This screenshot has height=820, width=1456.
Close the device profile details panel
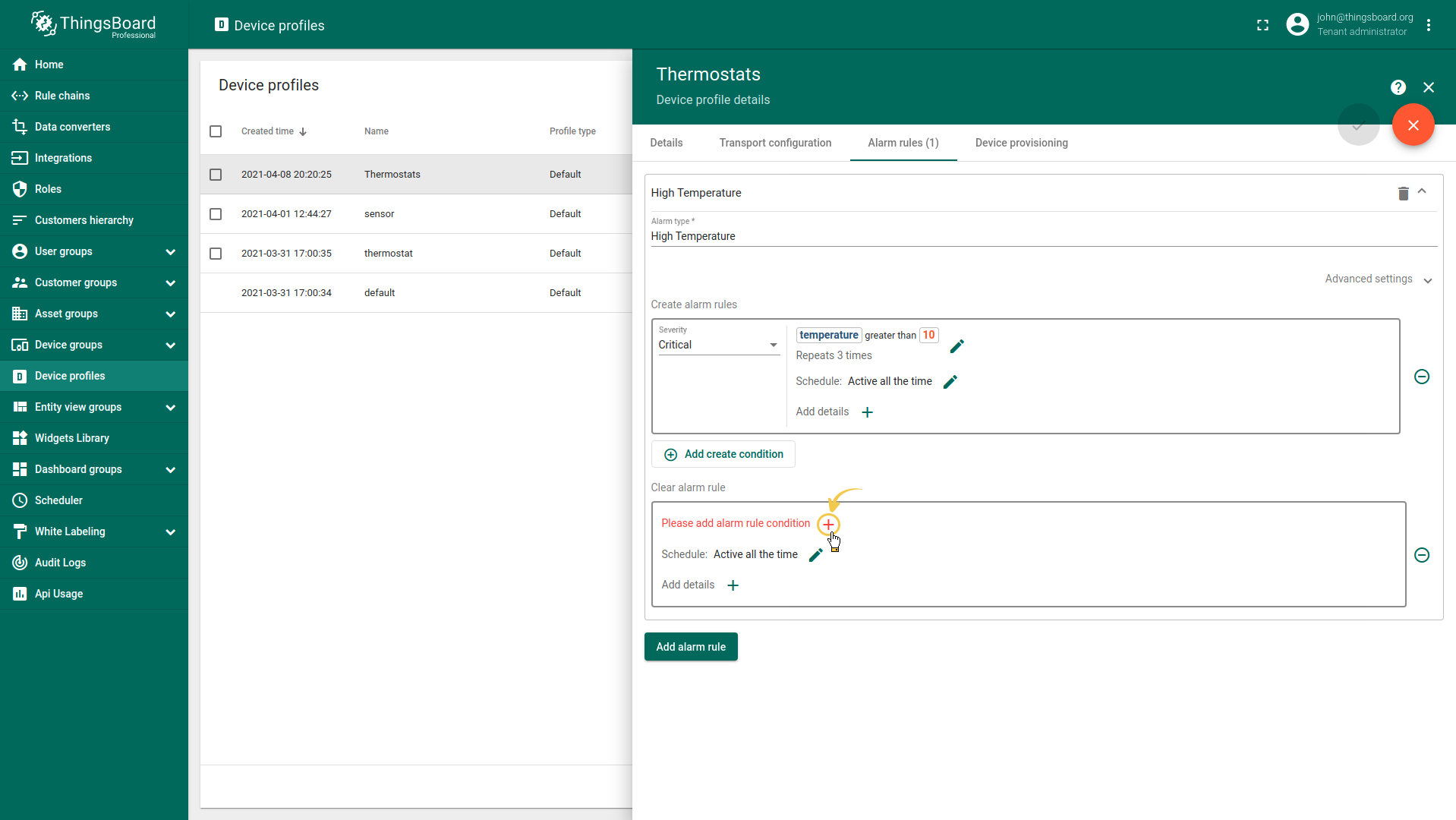(x=1429, y=87)
